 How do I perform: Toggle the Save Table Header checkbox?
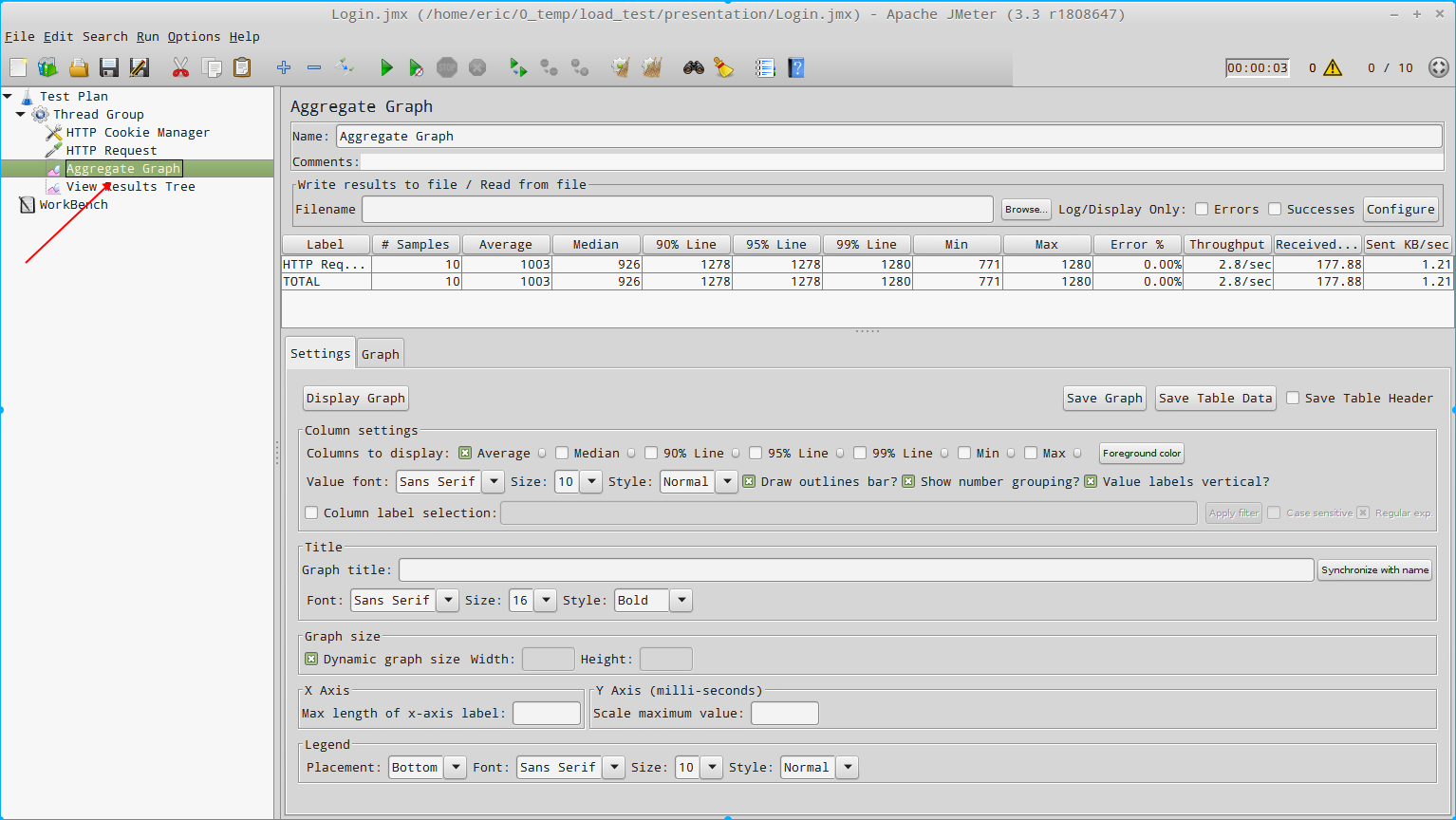(x=1293, y=398)
